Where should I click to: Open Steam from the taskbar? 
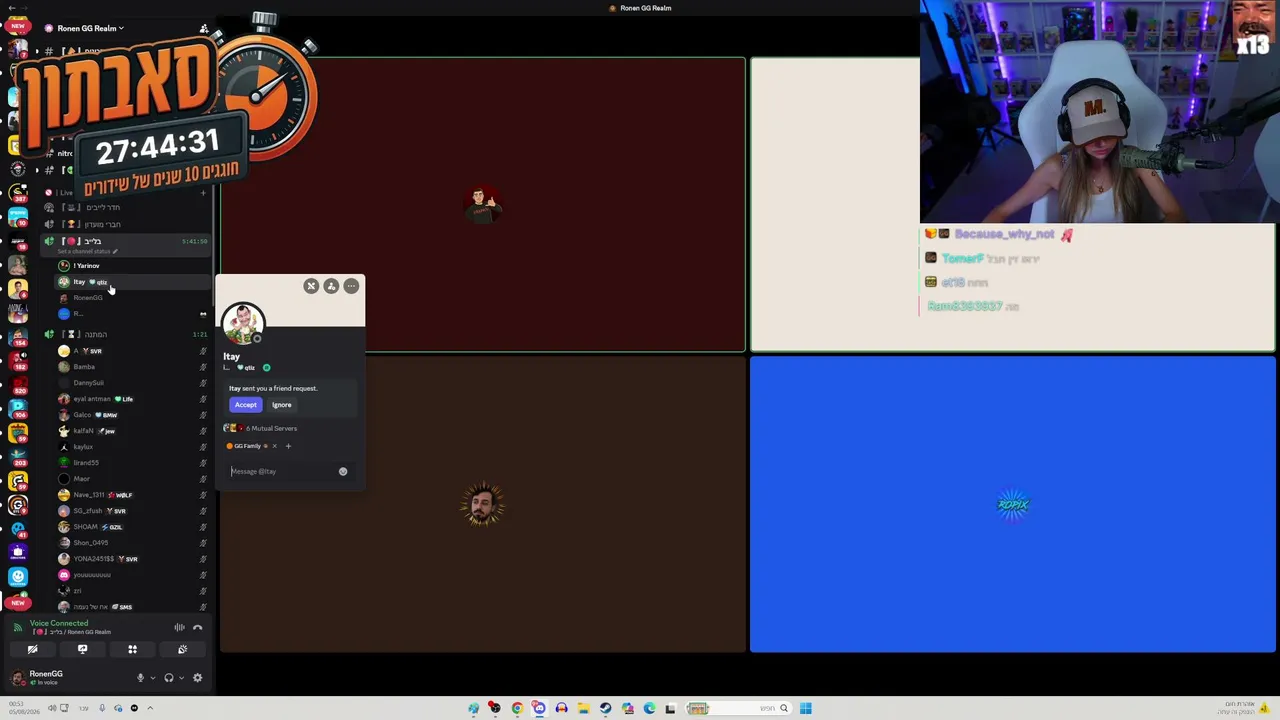point(605,708)
